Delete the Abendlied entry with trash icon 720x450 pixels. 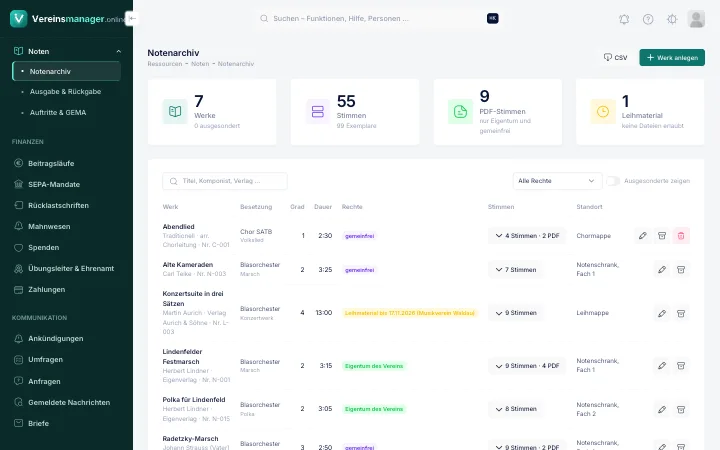tap(681, 236)
